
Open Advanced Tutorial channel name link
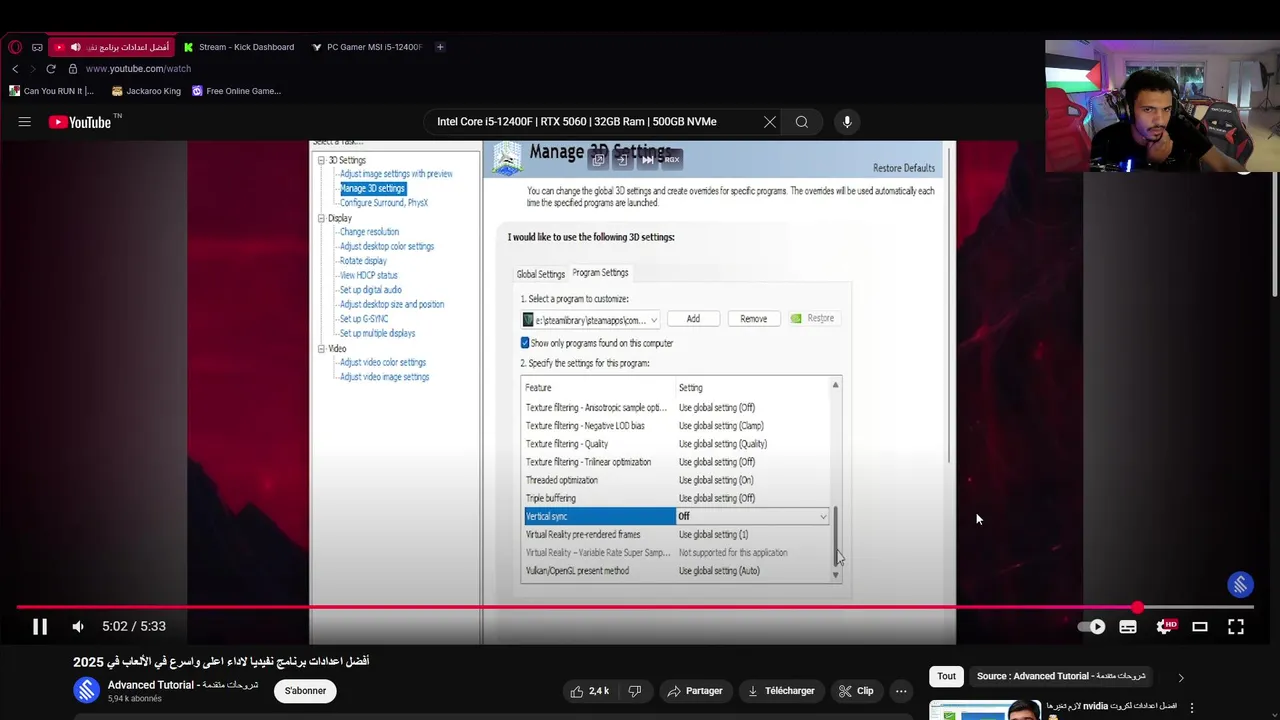183,685
